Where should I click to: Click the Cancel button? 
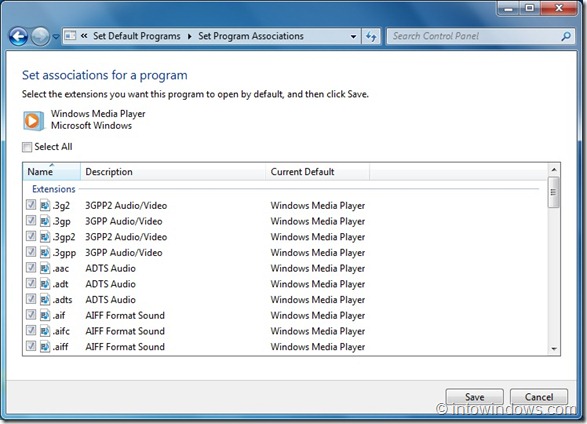click(539, 397)
